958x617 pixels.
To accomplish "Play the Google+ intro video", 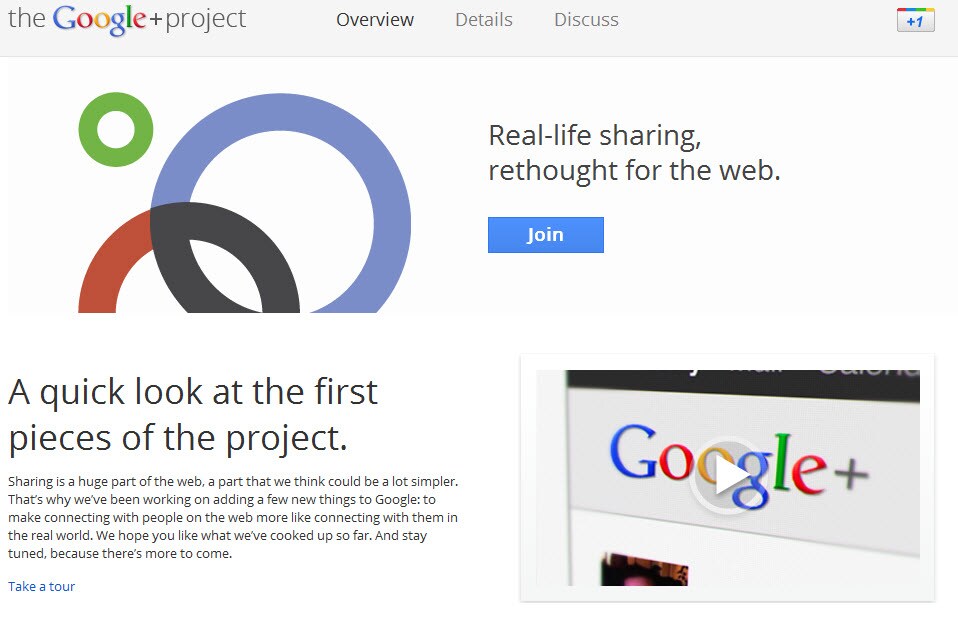I will [728, 476].
